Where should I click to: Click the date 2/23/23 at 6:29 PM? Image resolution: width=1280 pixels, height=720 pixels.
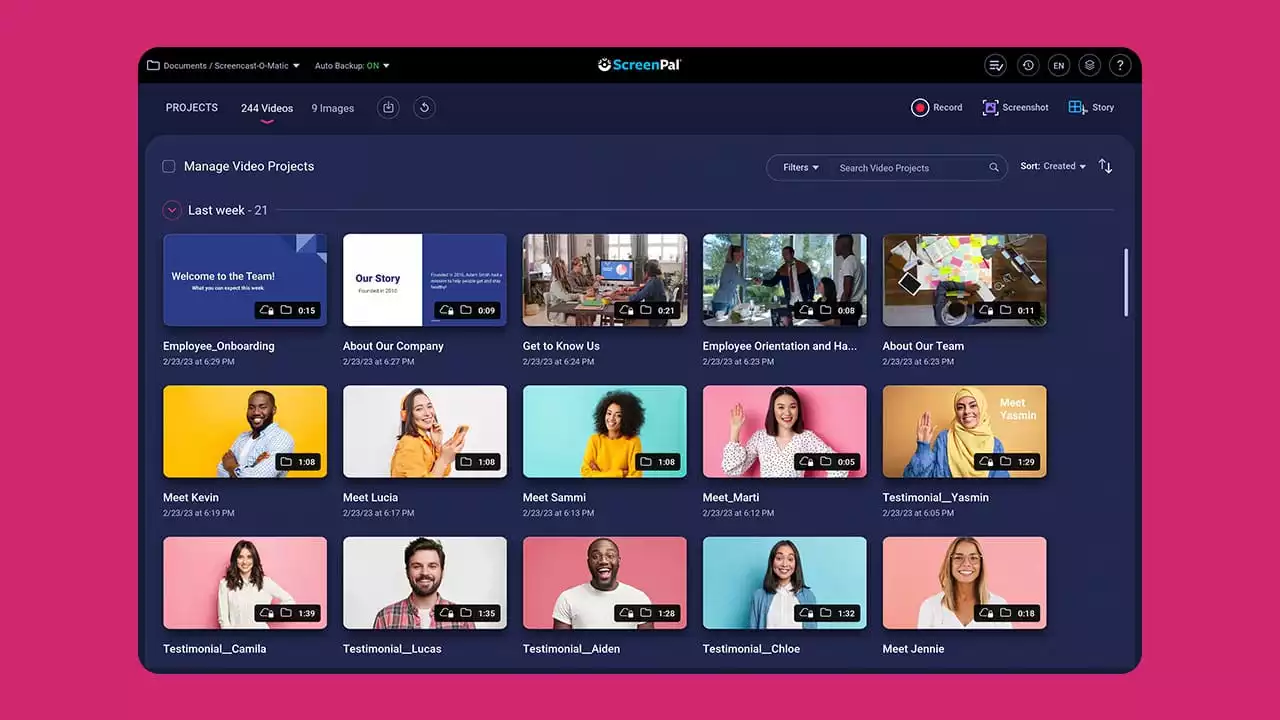(199, 362)
